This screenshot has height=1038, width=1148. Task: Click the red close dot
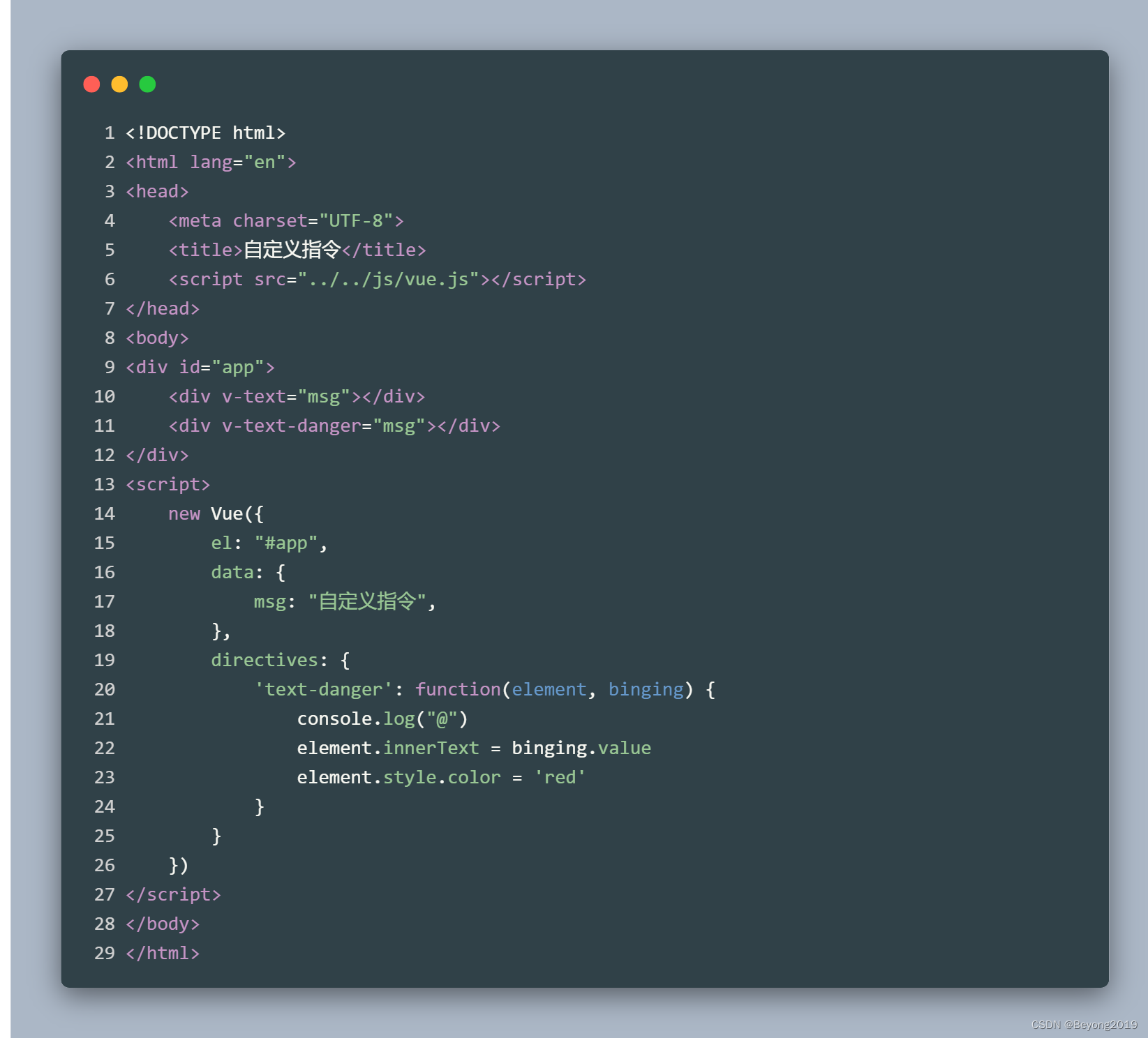pyautogui.click(x=91, y=84)
